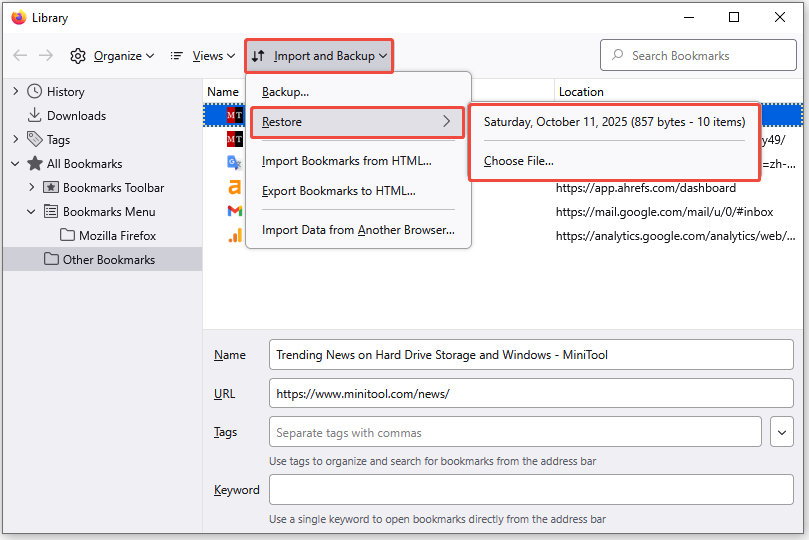This screenshot has width=809, height=540.
Task: Click the Import and Backup button
Action: click(x=319, y=56)
